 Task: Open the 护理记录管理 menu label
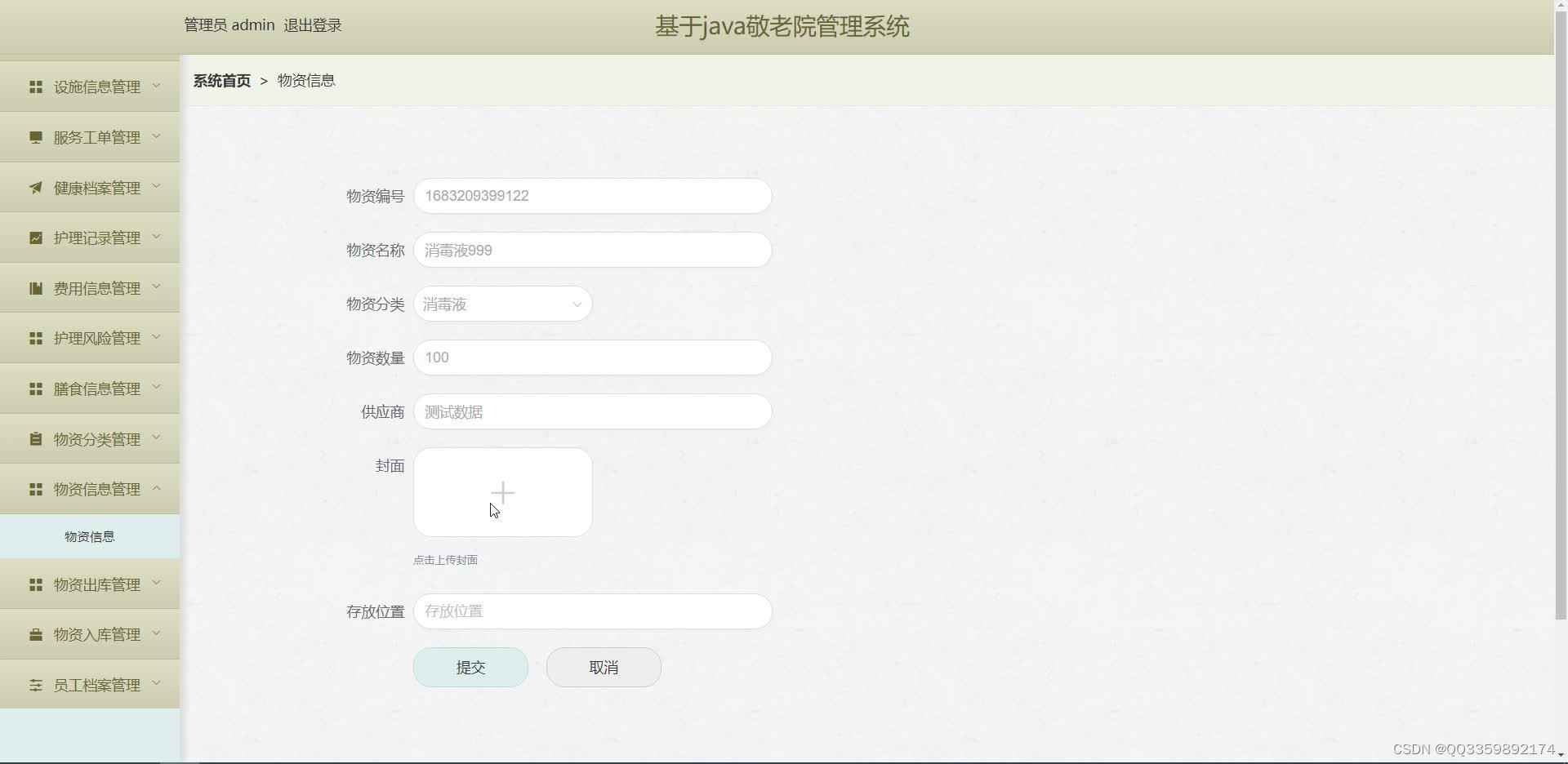[97, 238]
